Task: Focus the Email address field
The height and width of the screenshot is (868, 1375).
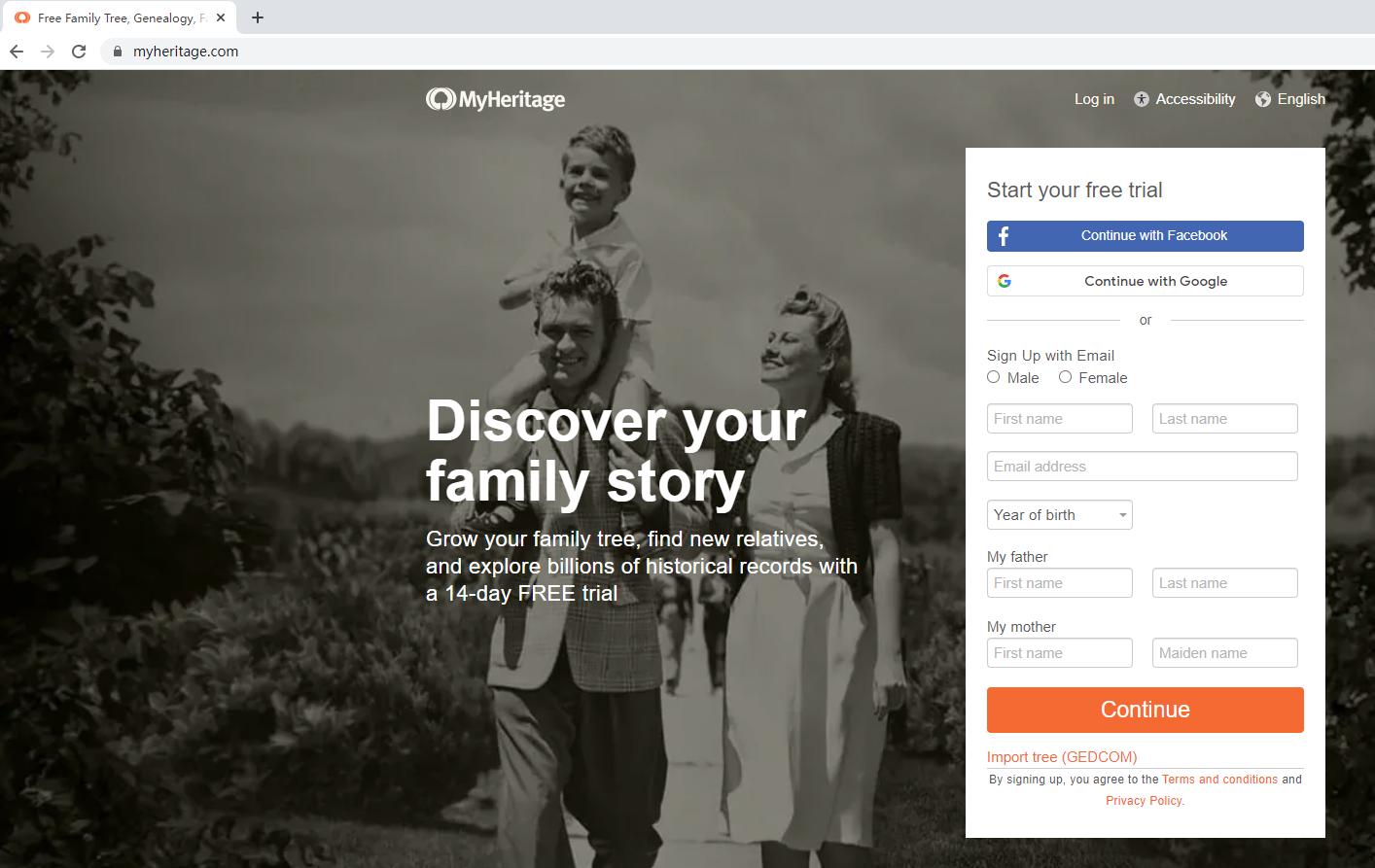Action: click(x=1143, y=467)
